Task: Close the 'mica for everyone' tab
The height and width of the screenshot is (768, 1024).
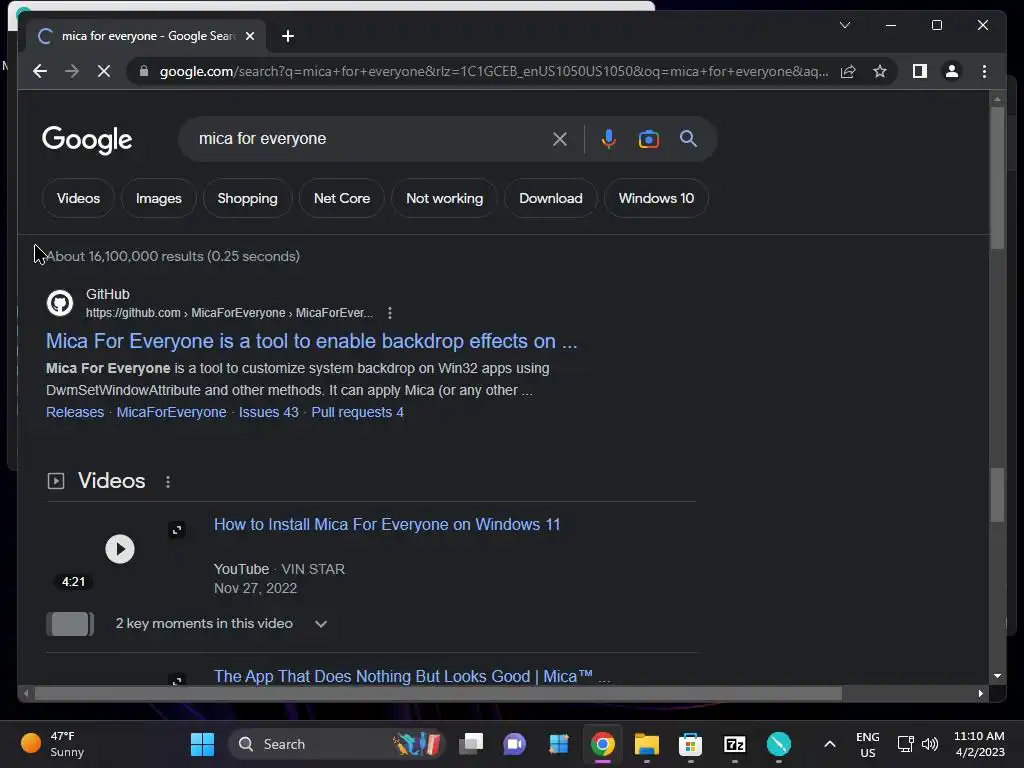Action: point(249,36)
